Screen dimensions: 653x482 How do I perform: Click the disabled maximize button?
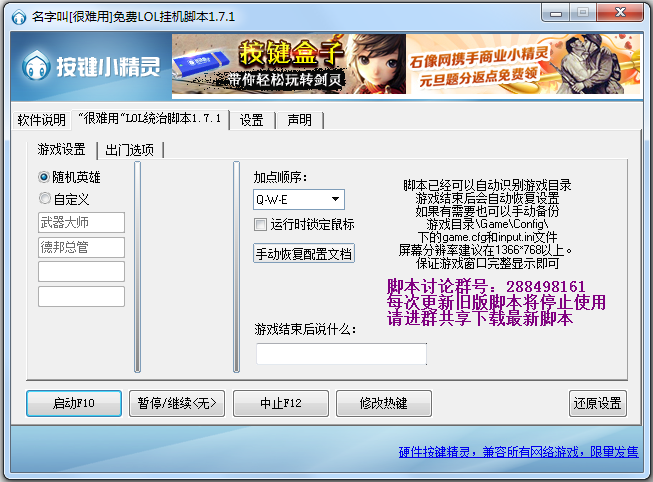coord(583,13)
